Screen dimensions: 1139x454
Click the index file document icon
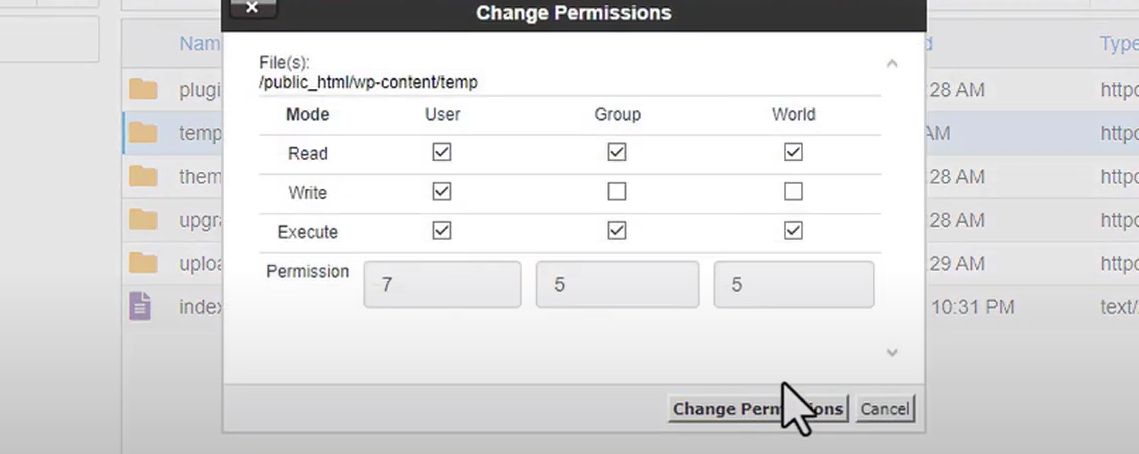(141, 307)
